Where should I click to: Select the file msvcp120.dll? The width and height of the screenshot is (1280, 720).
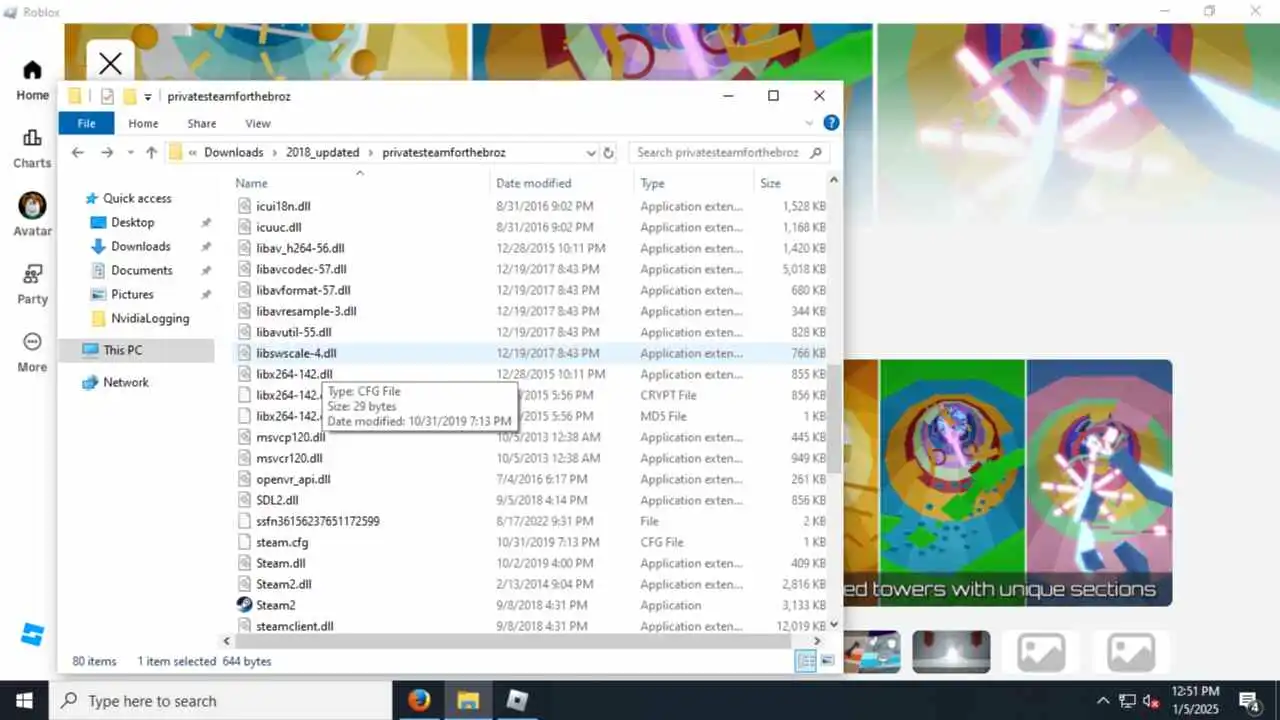(x=290, y=437)
